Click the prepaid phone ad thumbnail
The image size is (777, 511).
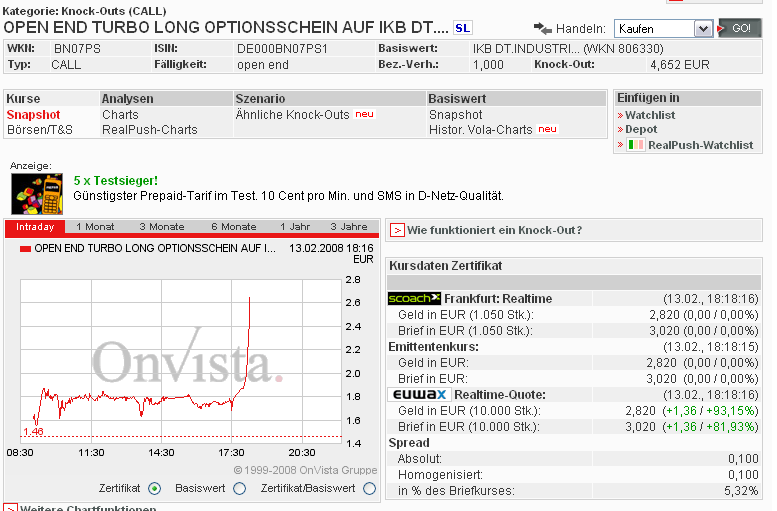click(x=37, y=194)
